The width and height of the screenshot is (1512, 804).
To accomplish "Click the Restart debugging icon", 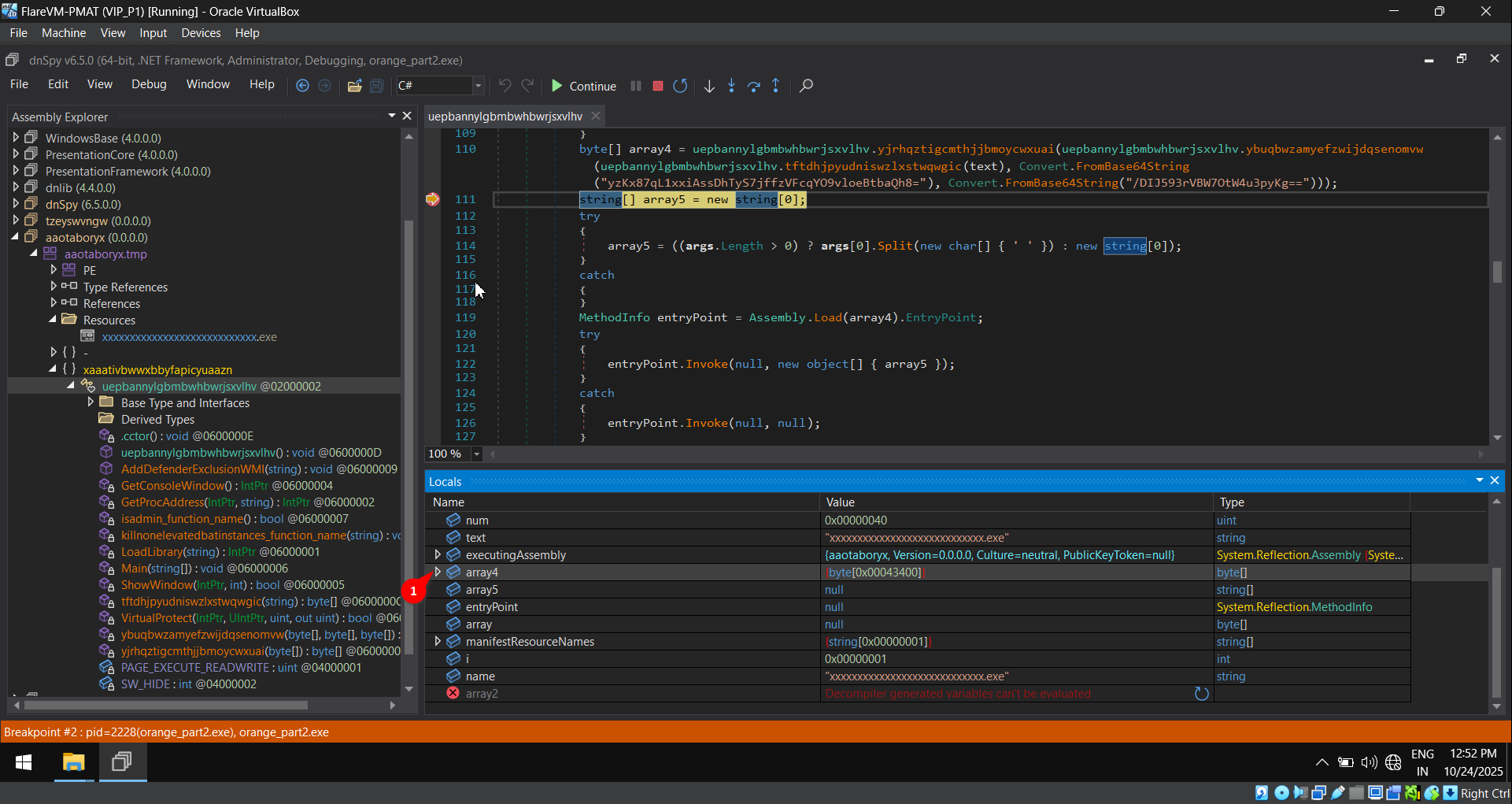I will 680,86.
